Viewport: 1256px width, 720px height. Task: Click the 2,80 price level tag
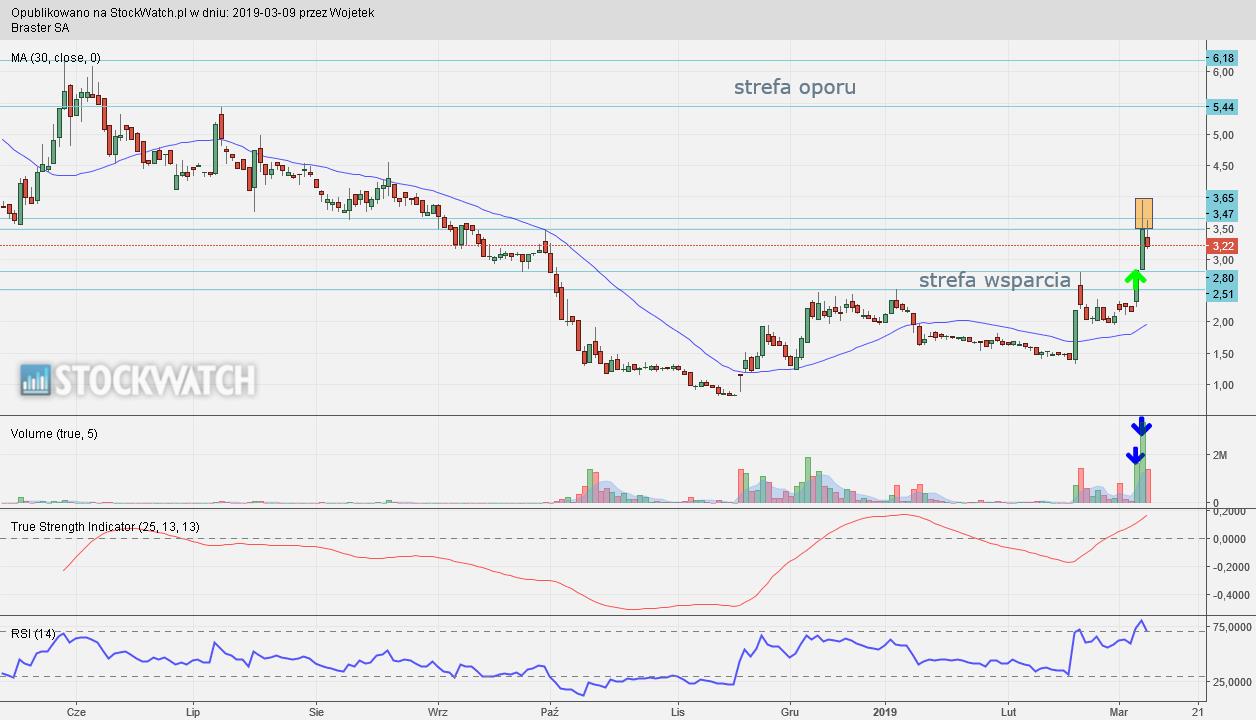pyautogui.click(x=1223, y=277)
